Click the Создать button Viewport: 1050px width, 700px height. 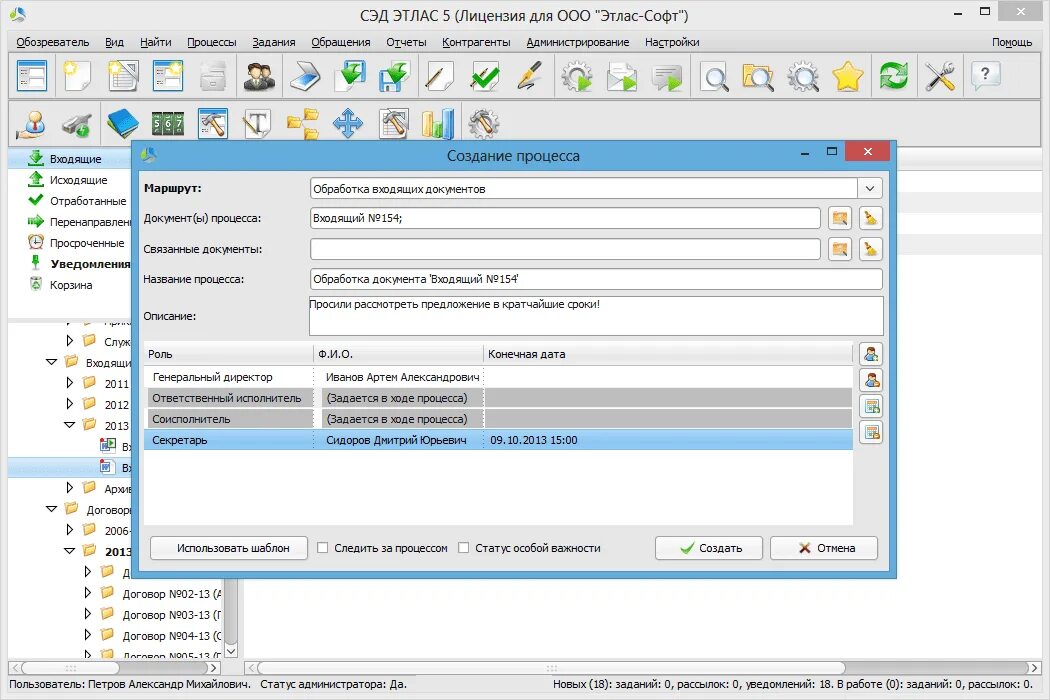(708, 548)
